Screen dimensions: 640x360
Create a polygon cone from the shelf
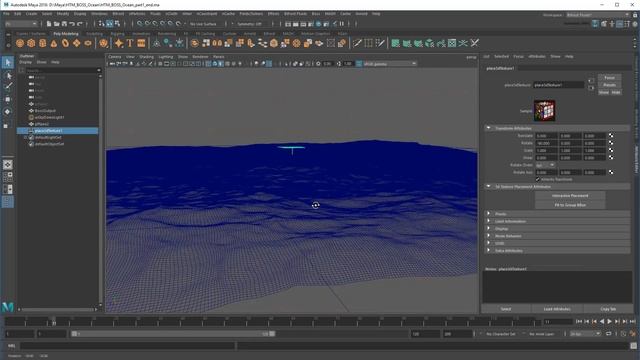pyautogui.click(x=54, y=43)
